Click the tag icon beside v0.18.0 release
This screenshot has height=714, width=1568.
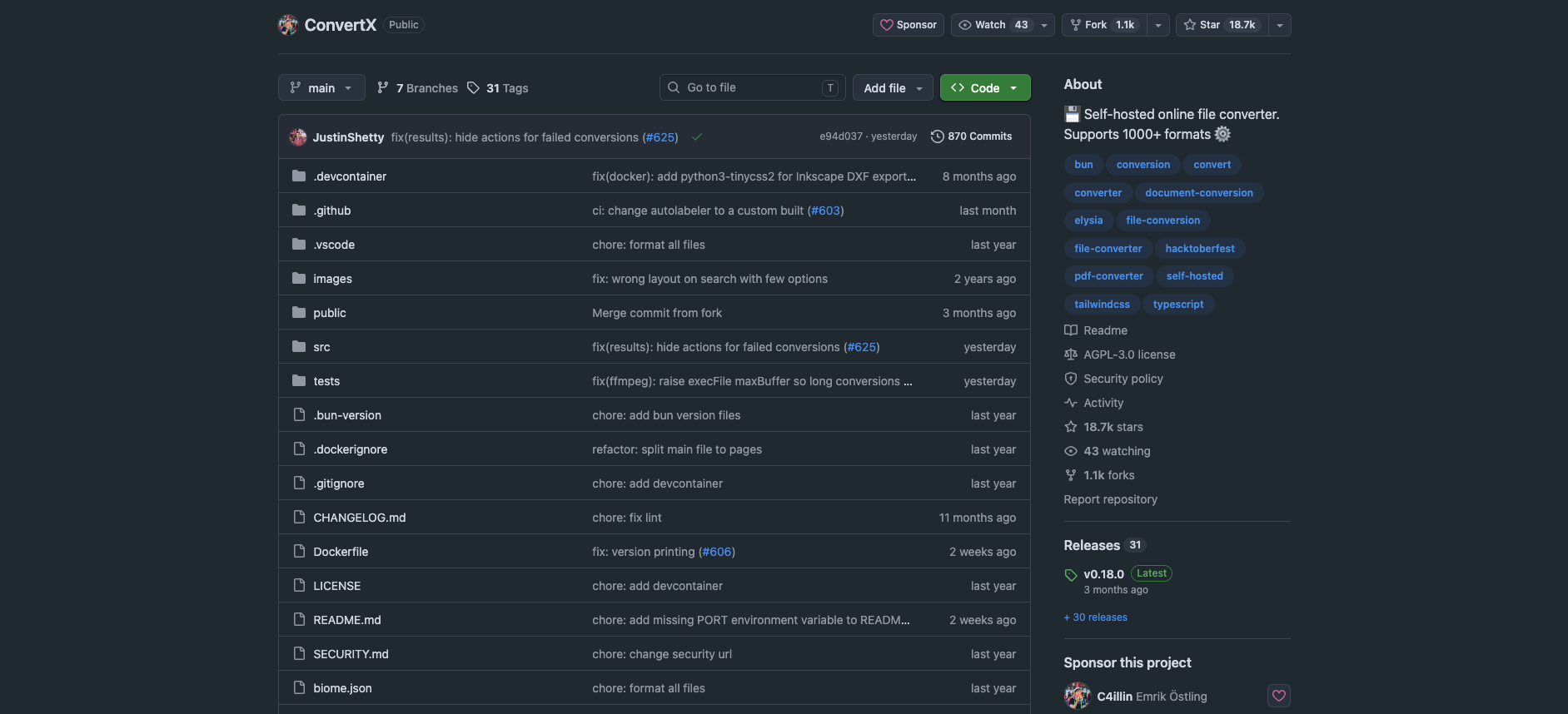pos(1071,575)
